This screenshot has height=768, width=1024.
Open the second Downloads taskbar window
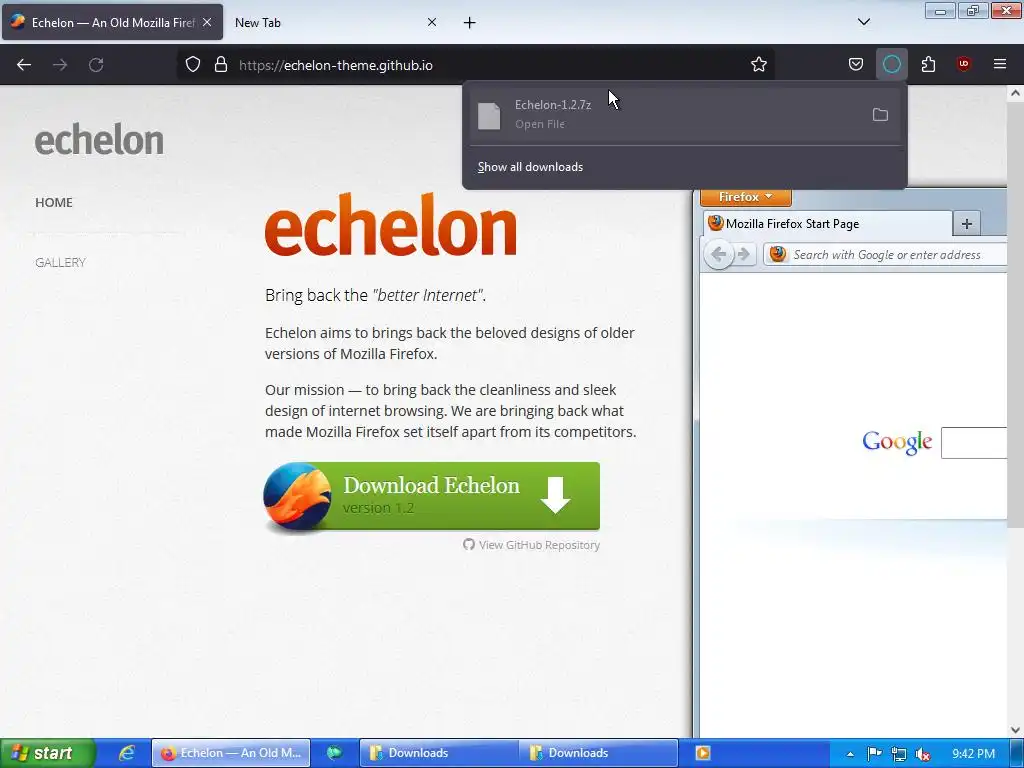click(599, 753)
